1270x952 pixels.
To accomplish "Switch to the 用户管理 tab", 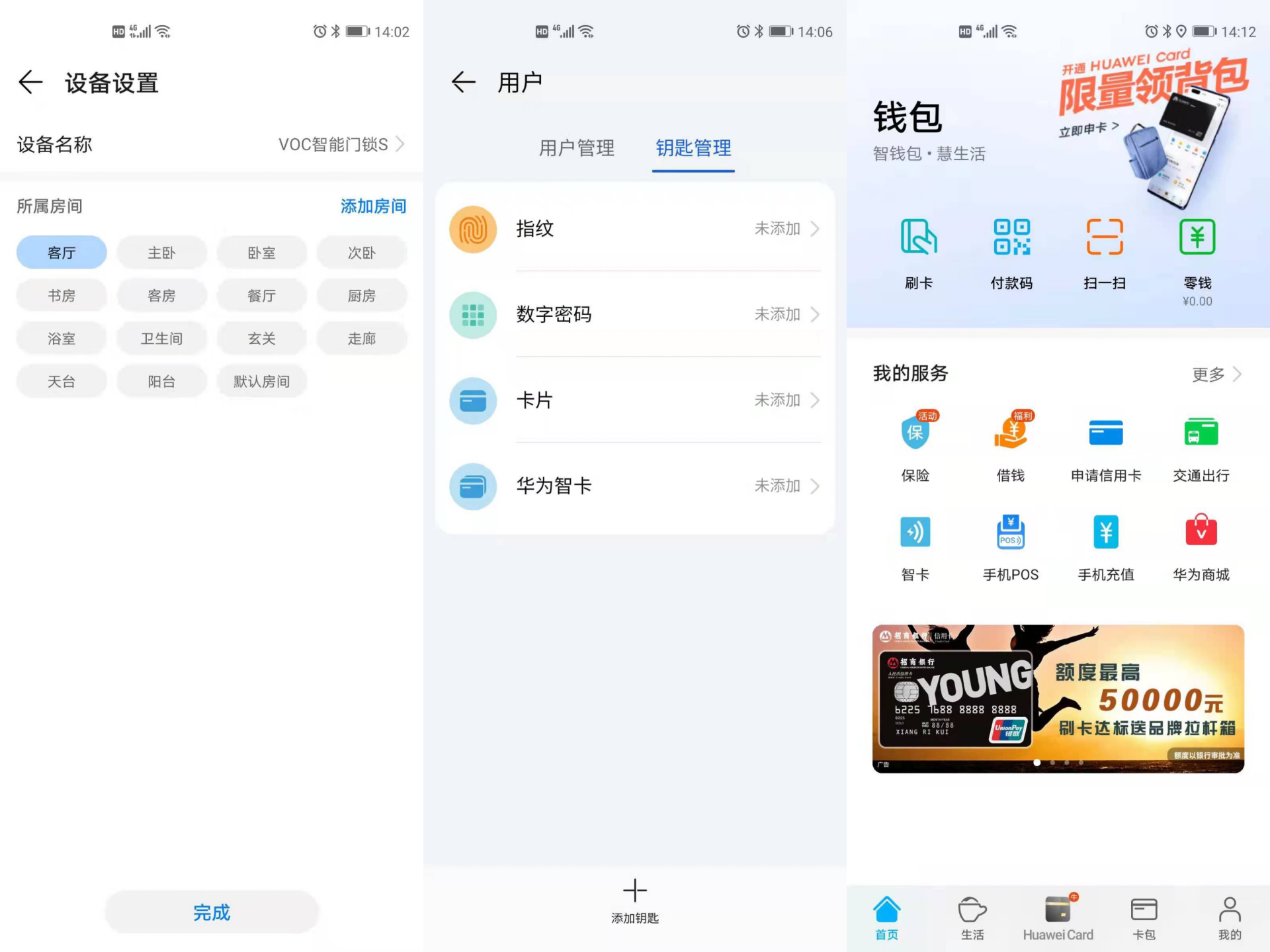I will pos(576,148).
